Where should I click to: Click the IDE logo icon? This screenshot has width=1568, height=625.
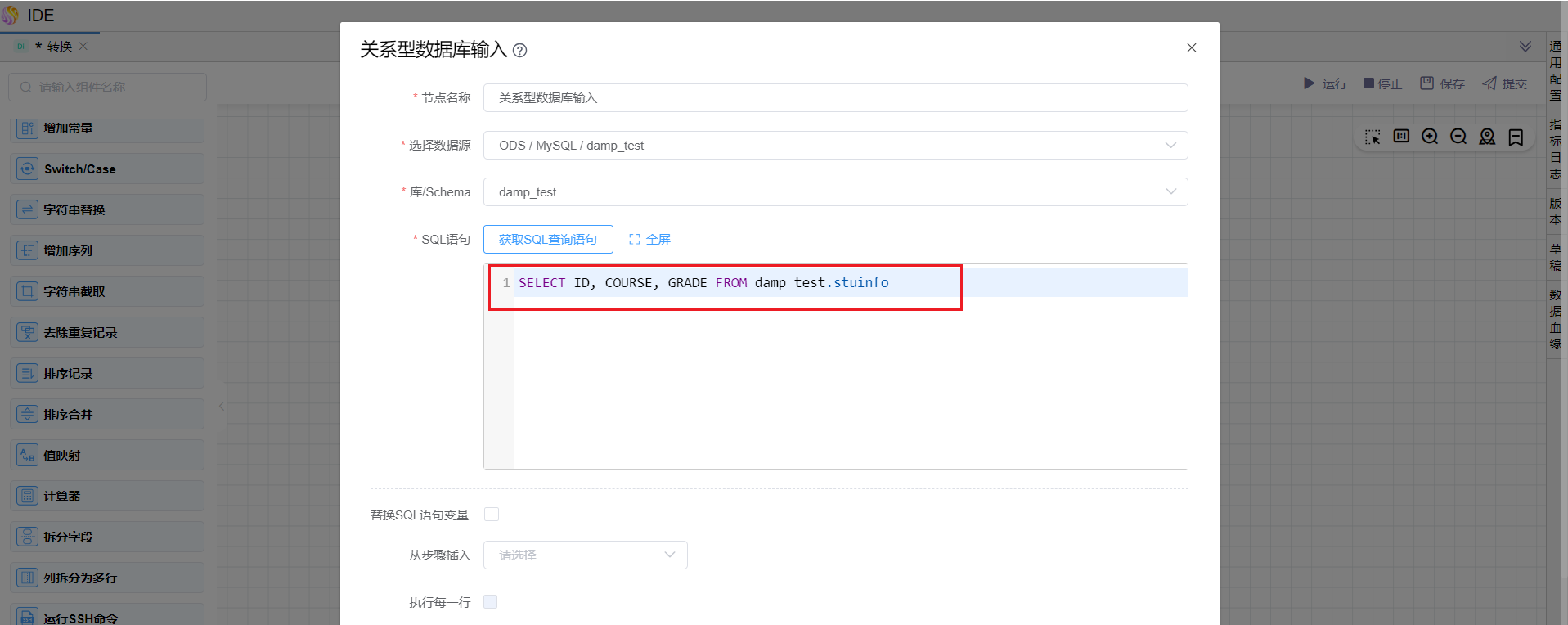point(11,15)
